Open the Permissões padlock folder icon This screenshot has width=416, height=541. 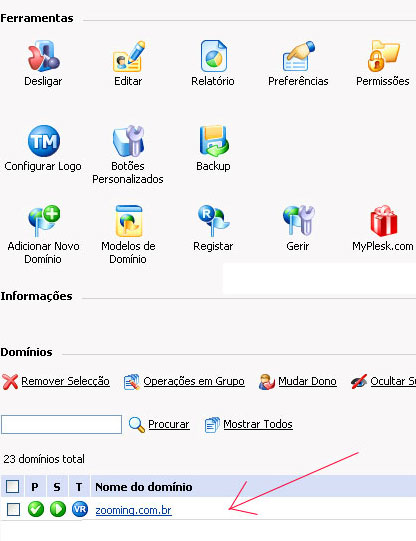(383, 56)
